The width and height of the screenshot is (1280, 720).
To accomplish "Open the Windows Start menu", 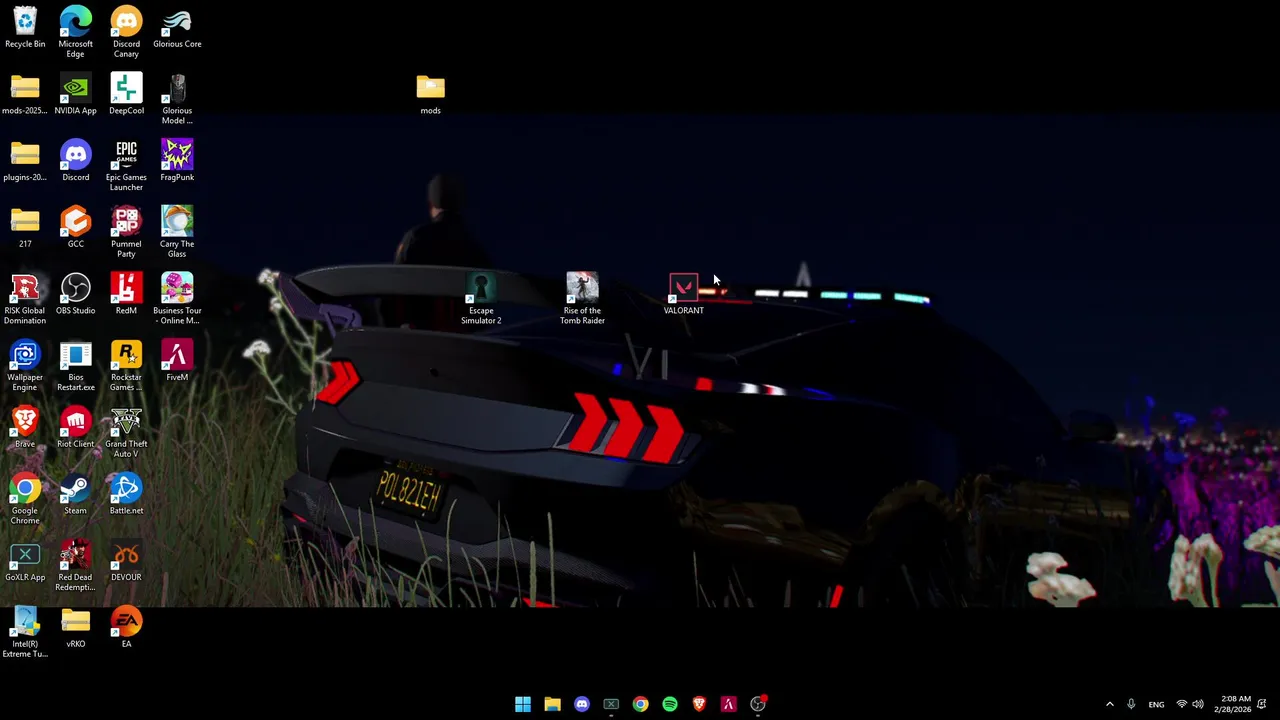I will 523,704.
